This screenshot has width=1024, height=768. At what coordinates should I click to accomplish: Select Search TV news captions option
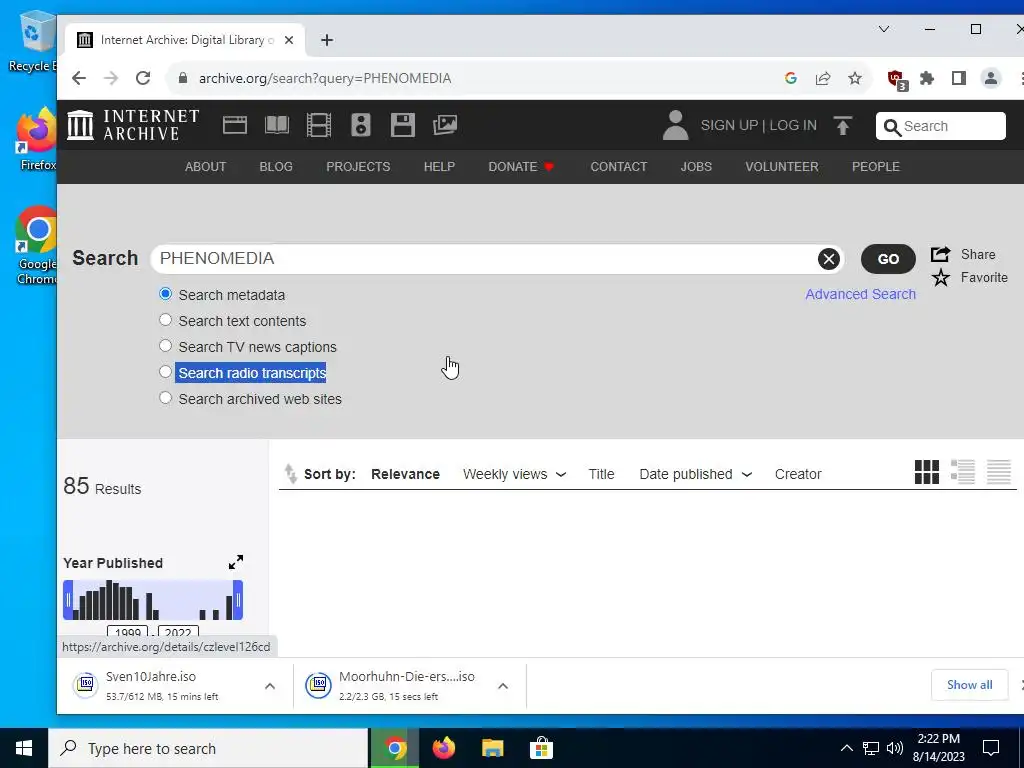tap(165, 345)
